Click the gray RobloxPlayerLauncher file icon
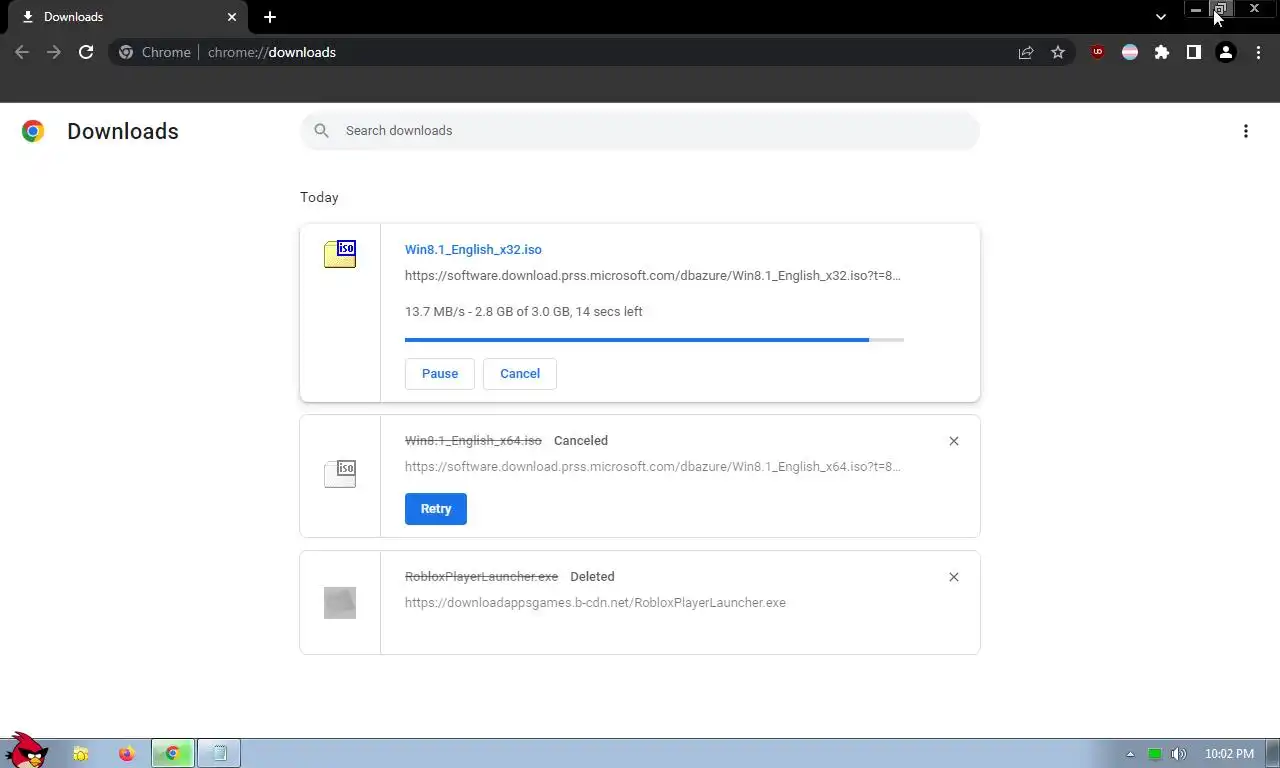The width and height of the screenshot is (1280, 768). tap(340, 602)
